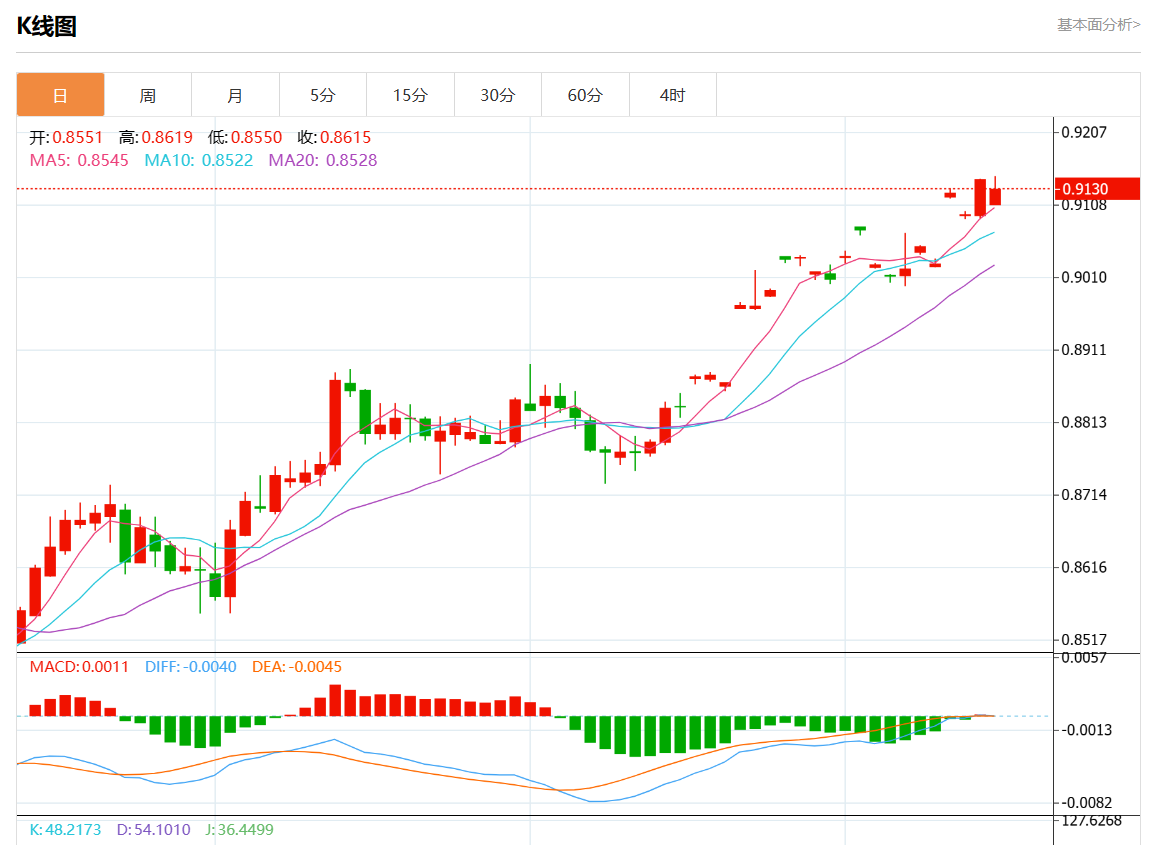Image resolution: width=1170 pixels, height=845 pixels.
Task: Select the 日 daily chart tab
Action: (60, 95)
